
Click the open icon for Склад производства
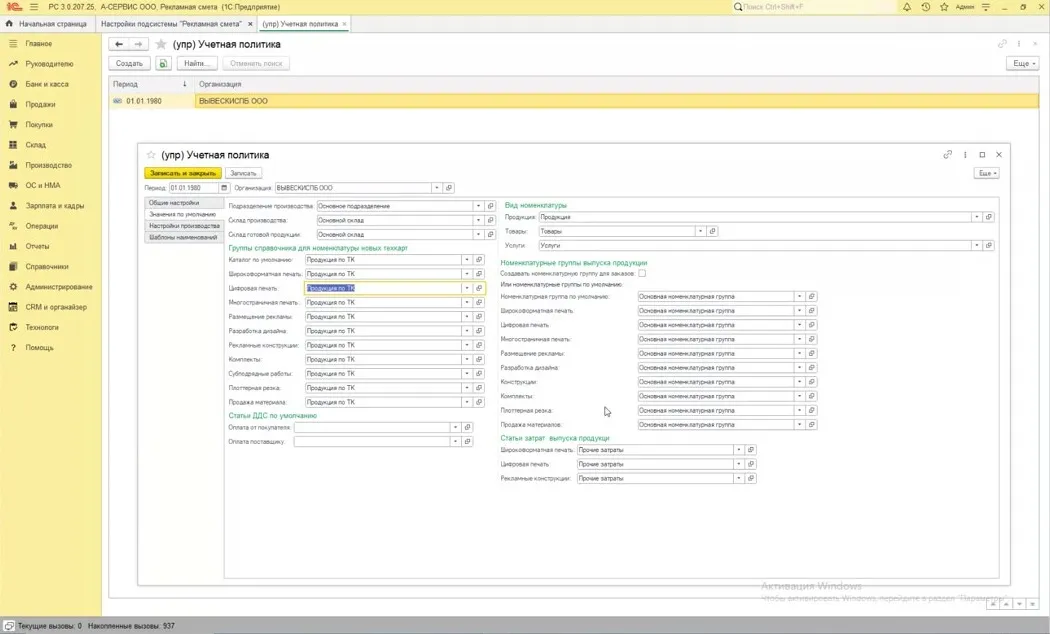click(x=490, y=220)
